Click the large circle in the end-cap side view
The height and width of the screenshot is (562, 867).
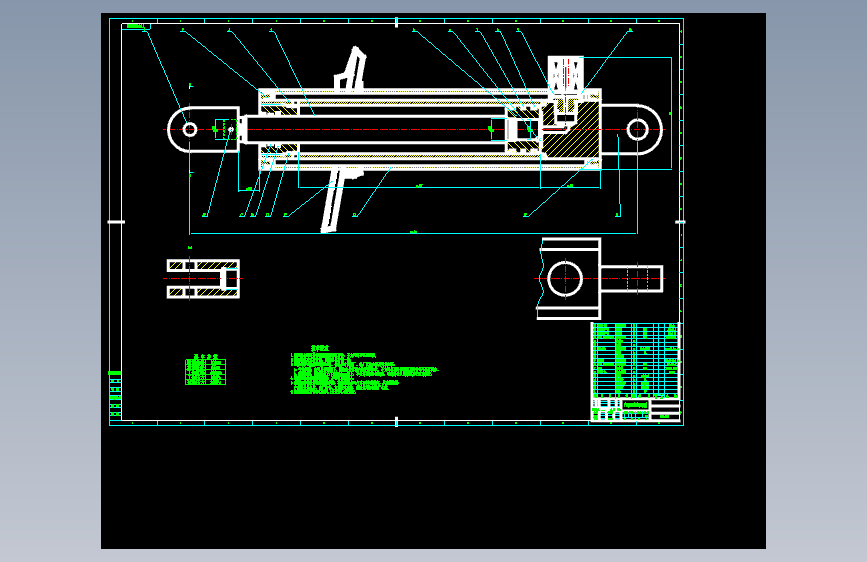565,279
